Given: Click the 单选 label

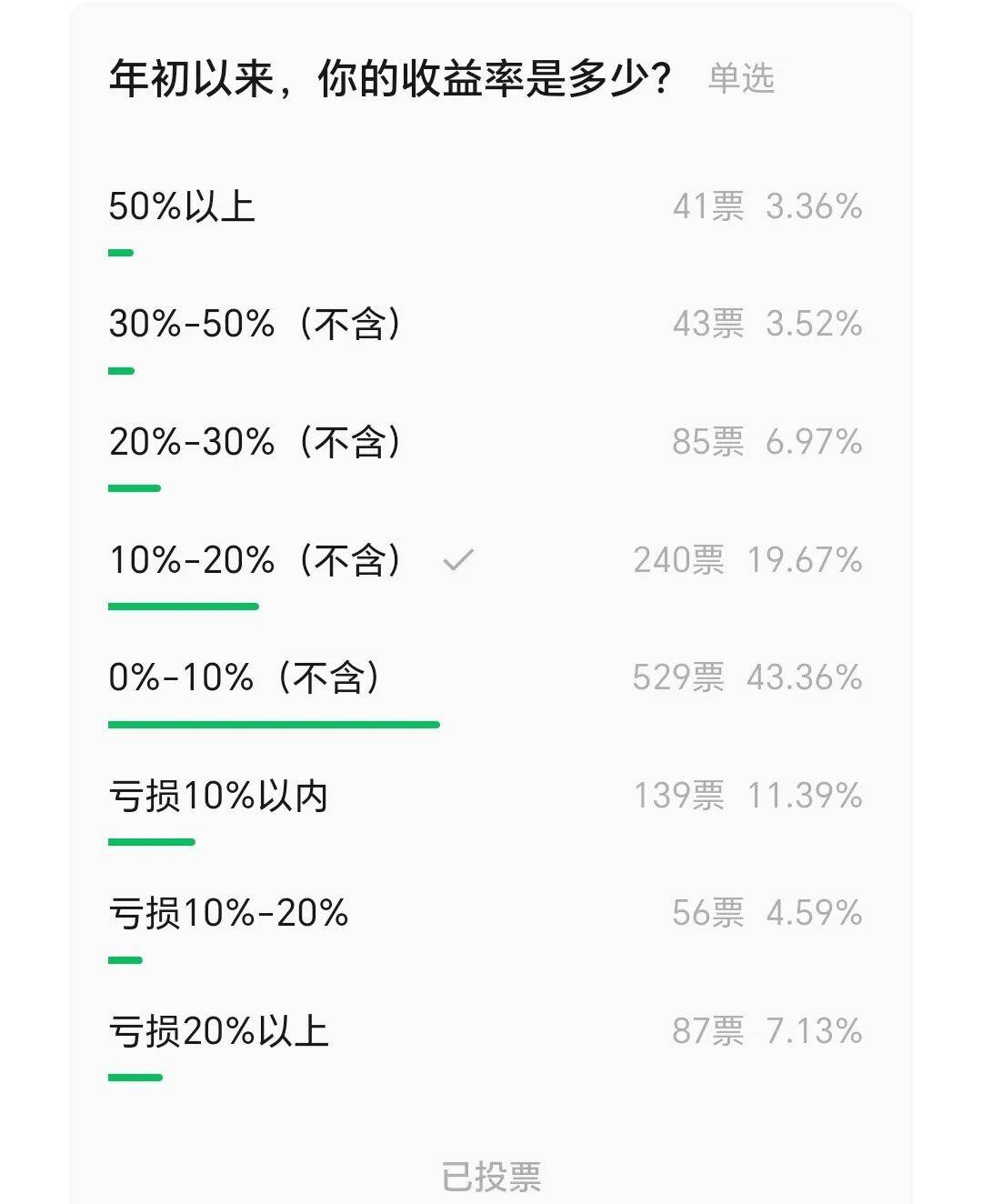Looking at the screenshot, I should (741, 78).
